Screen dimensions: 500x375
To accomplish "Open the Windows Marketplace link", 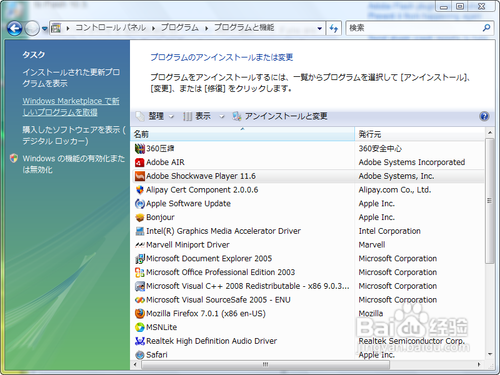I will 71,107.
